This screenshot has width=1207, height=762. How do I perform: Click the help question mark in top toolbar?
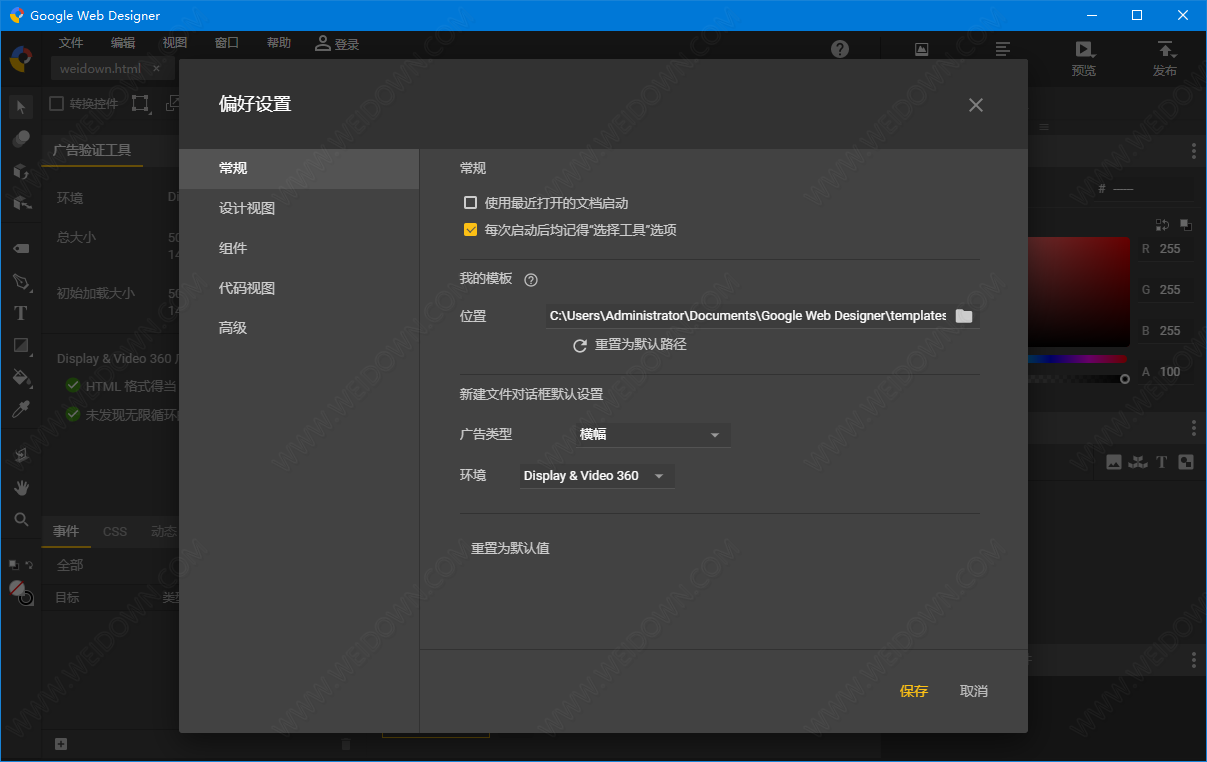[840, 49]
